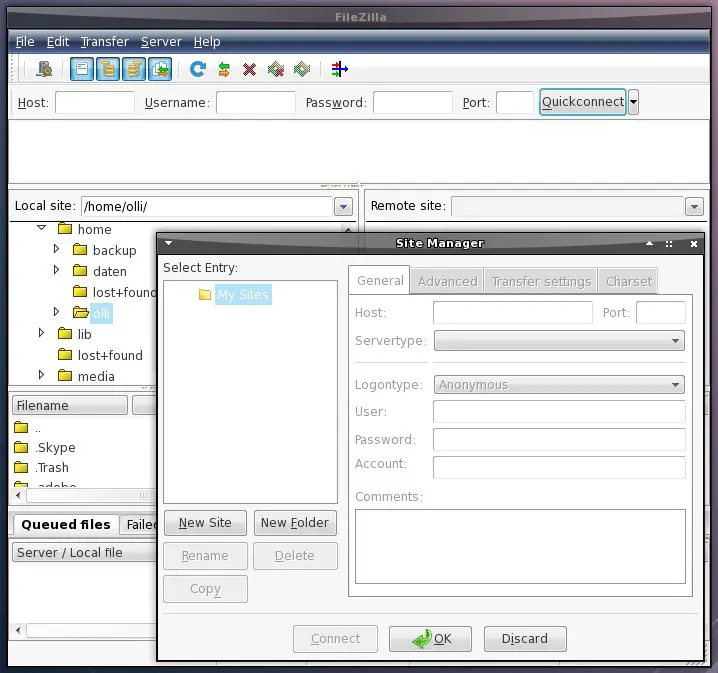Open the Quickconnect history dropdown arrow
Viewport: 718px width, 673px height.
pyautogui.click(x=633, y=102)
